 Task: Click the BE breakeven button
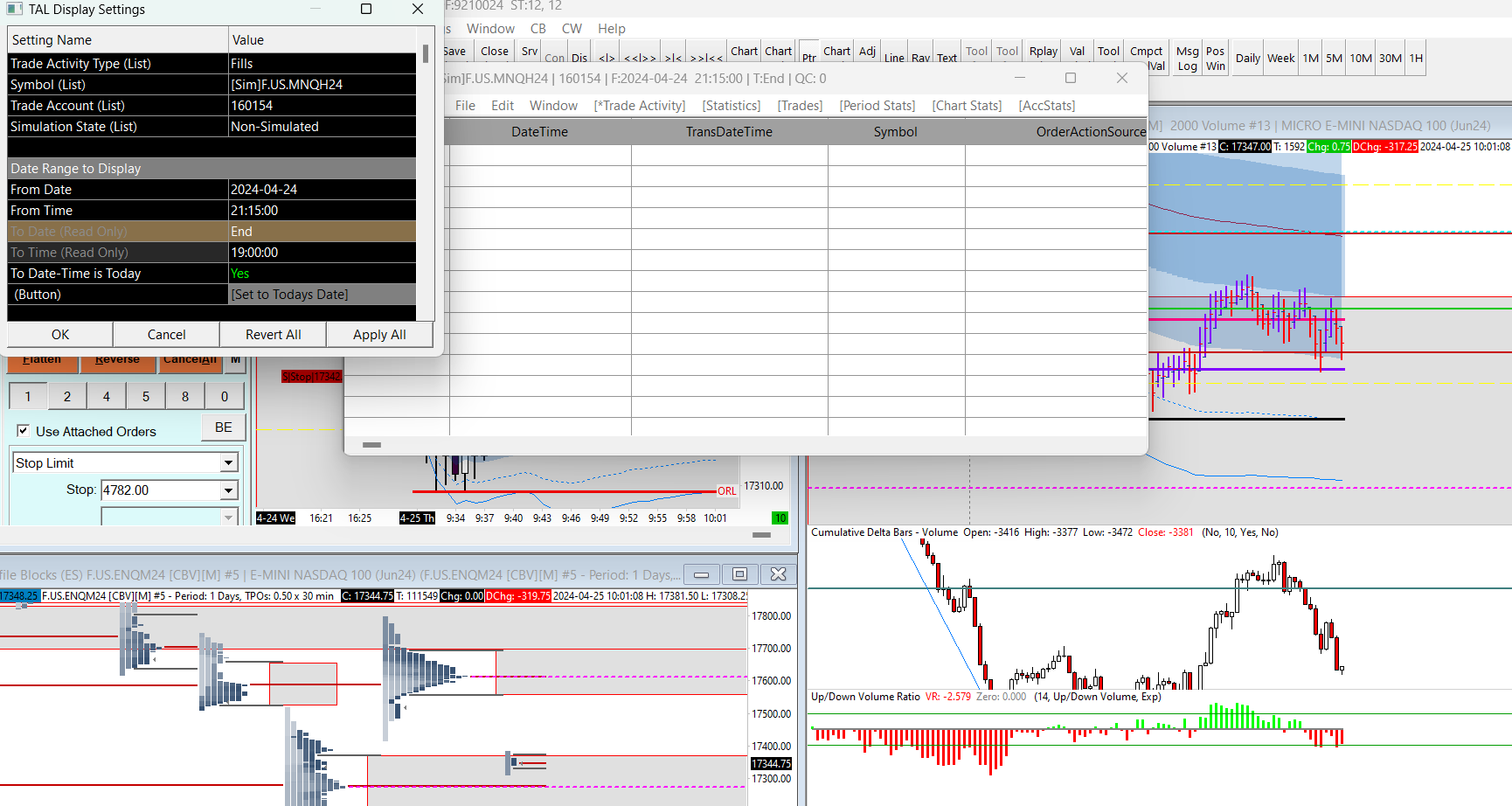(x=224, y=427)
